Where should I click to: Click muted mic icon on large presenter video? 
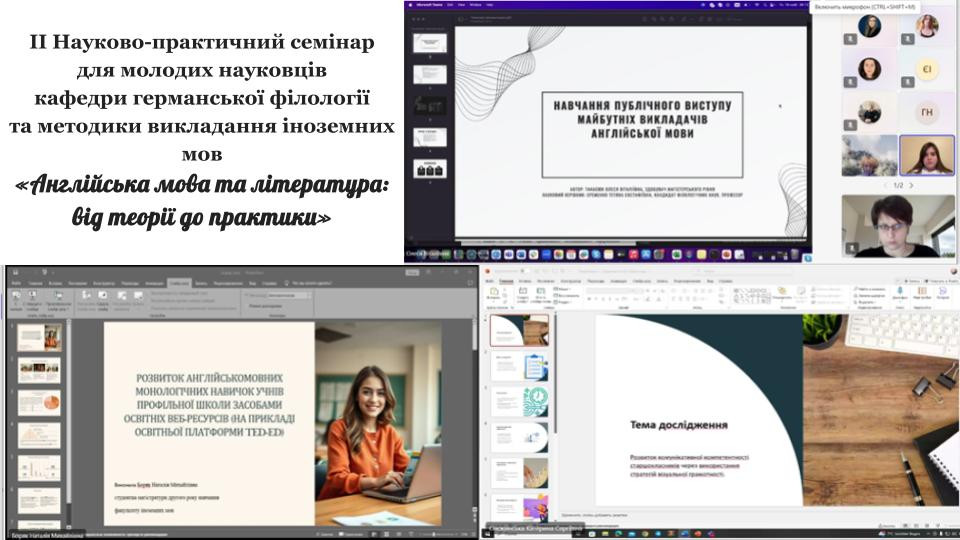click(x=851, y=247)
